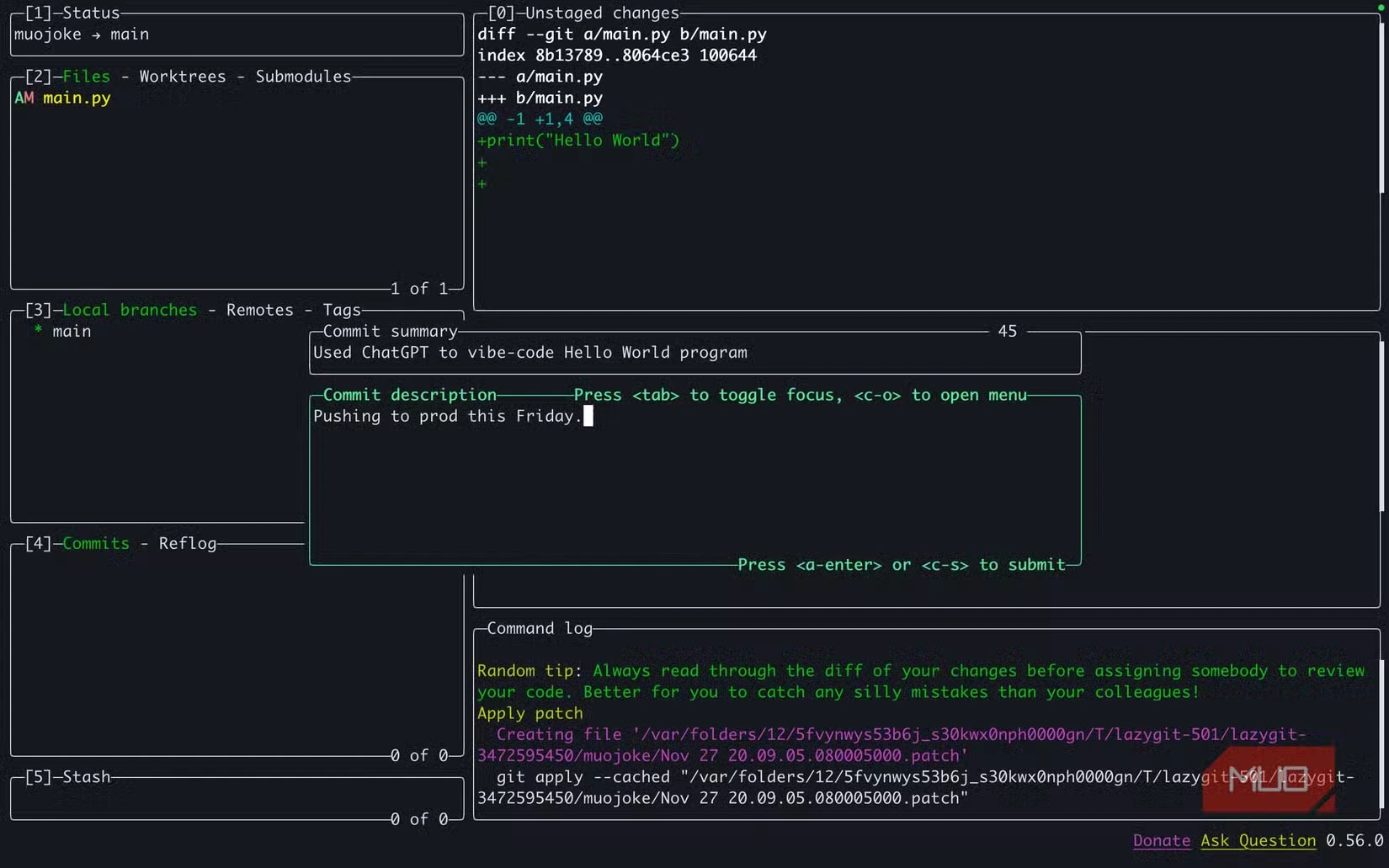Screen dimensions: 1389x868
Task: Select main.py in the files list
Action: (x=76, y=99)
